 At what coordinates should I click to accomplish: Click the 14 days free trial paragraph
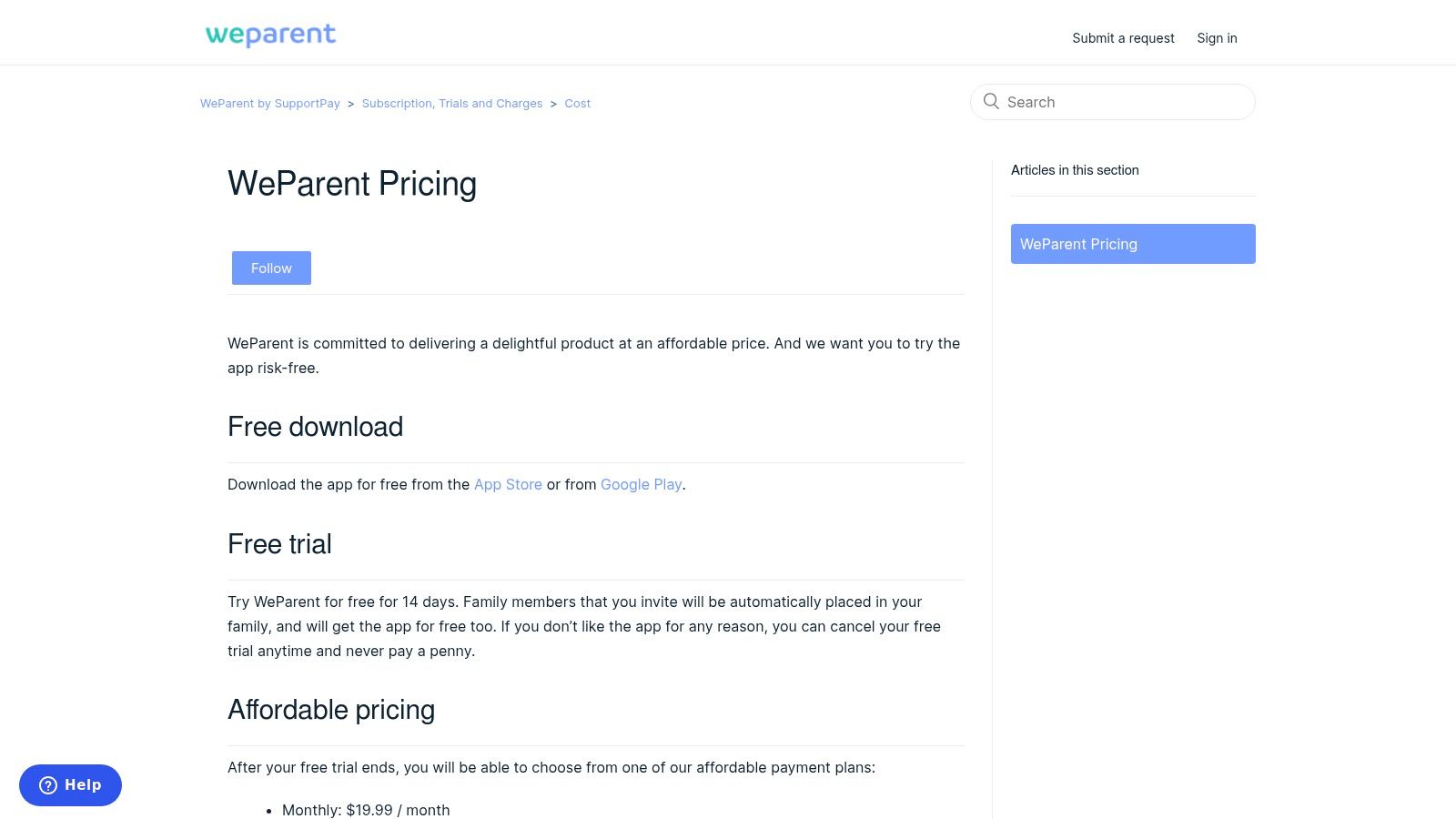tap(584, 626)
